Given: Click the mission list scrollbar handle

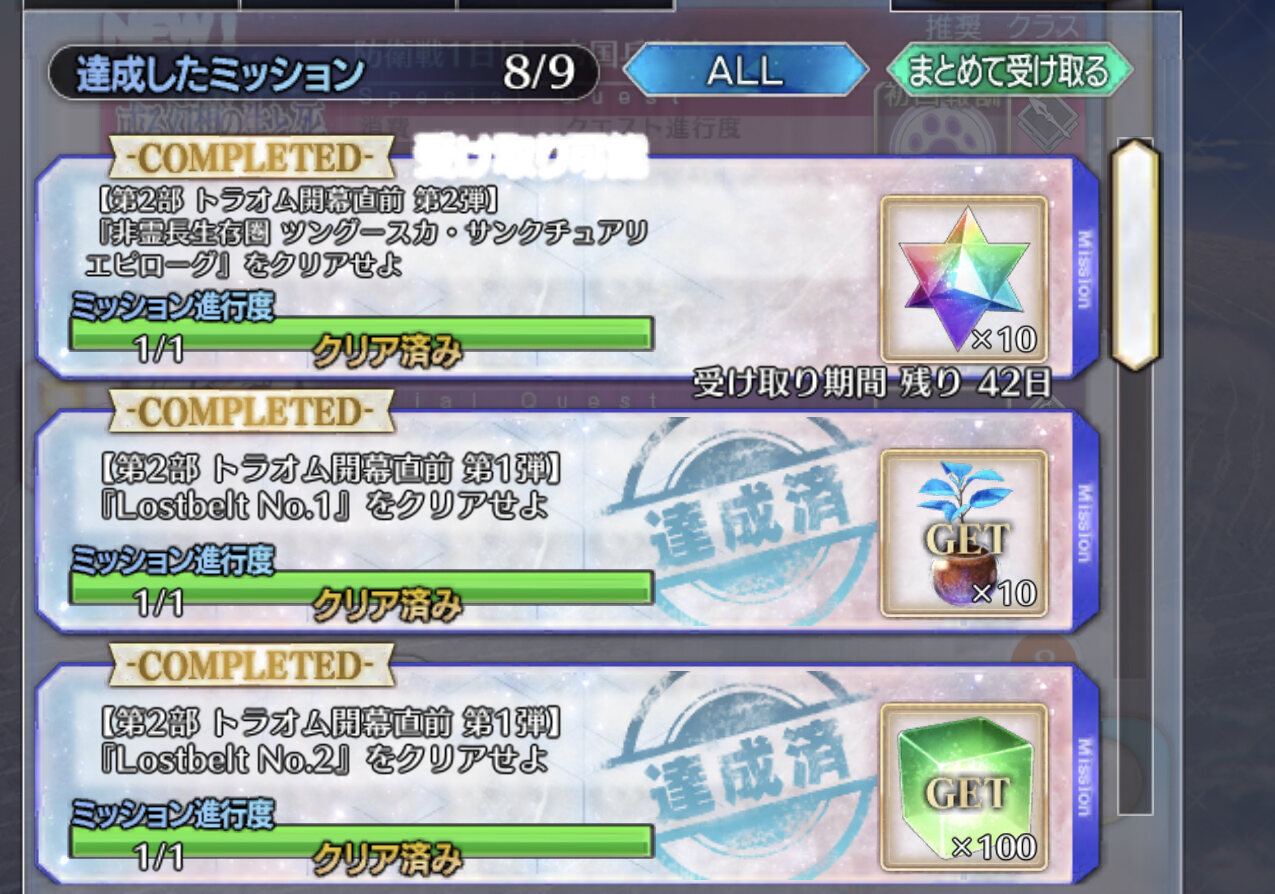Looking at the screenshot, I should [1135, 254].
